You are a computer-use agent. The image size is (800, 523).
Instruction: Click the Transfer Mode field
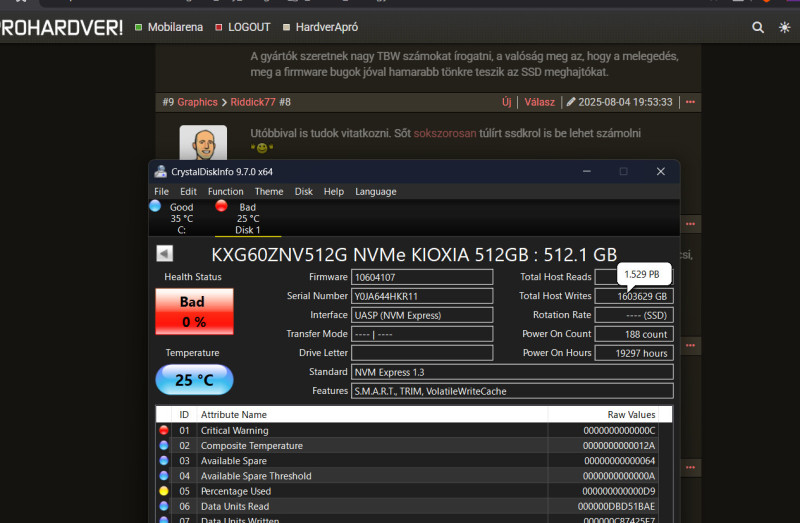coord(422,334)
